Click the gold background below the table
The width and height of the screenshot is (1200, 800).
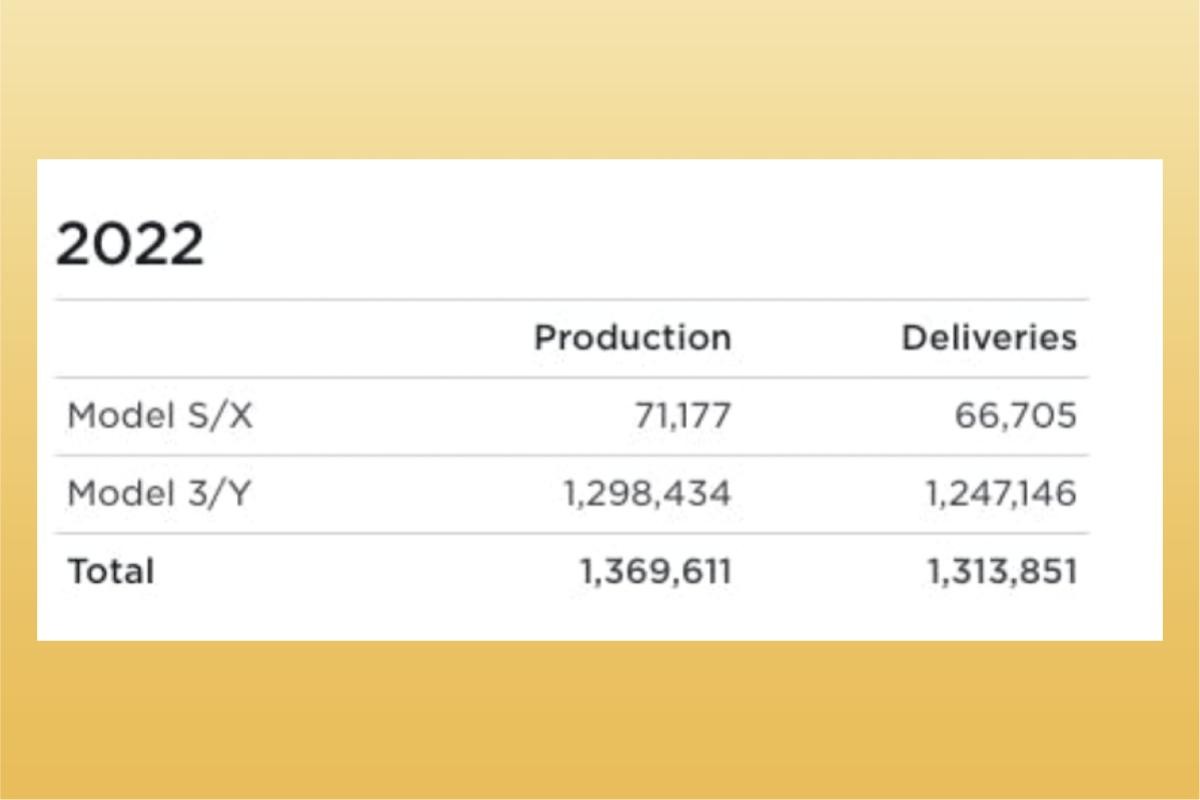600,720
